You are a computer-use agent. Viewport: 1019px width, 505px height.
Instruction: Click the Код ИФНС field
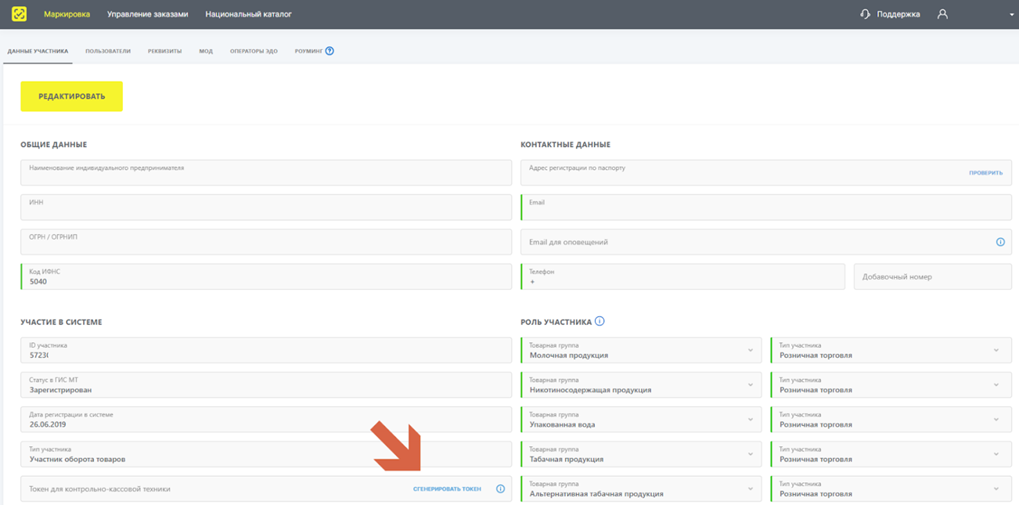(266, 276)
